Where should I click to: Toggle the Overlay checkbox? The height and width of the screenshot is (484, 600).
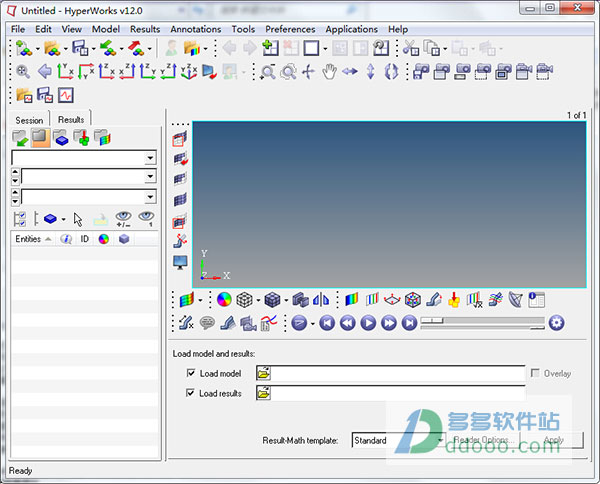535,373
